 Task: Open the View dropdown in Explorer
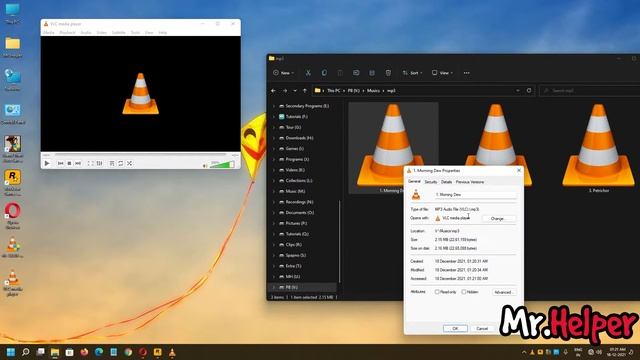442,73
